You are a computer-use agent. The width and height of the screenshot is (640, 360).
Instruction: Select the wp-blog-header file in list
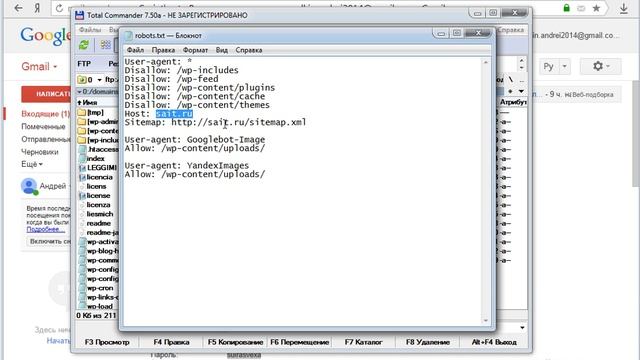[x=98, y=251]
